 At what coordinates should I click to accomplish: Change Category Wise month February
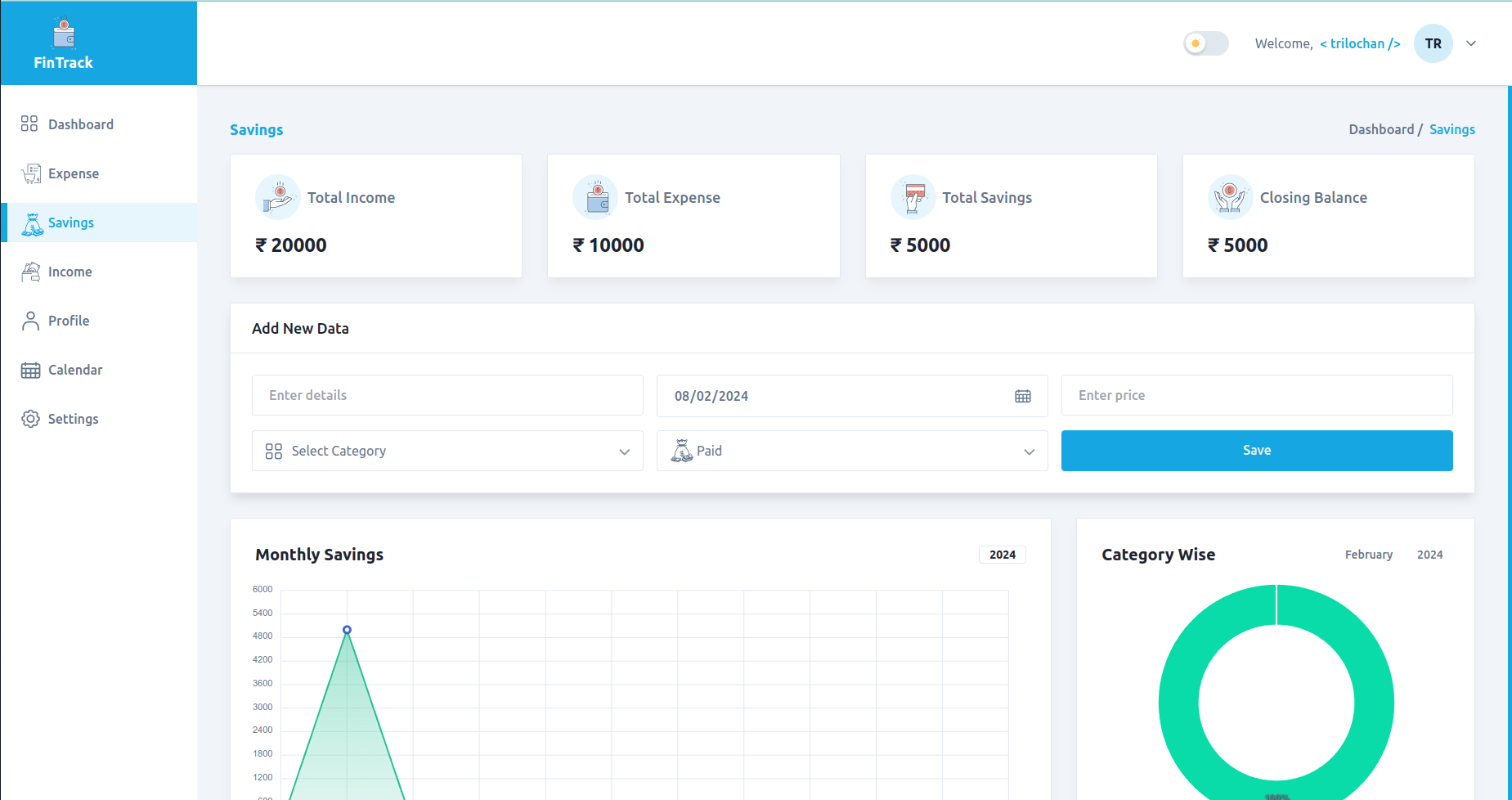[1369, 555]
